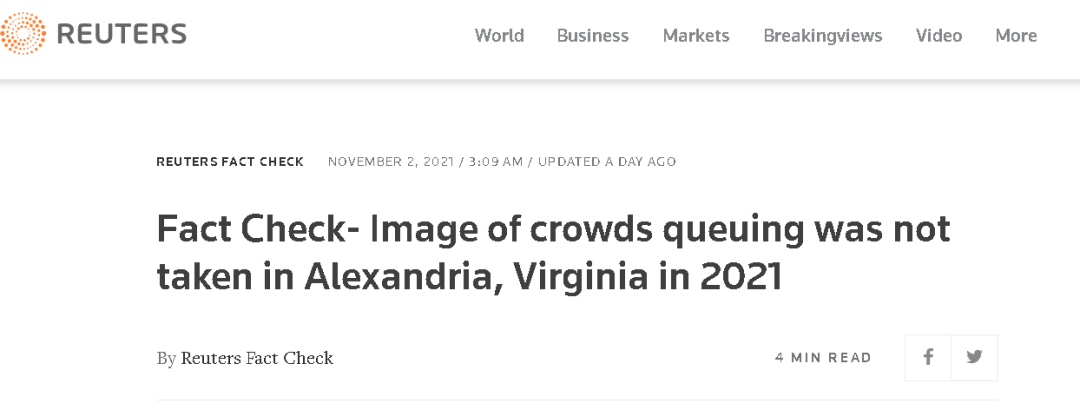This screenshot has height=410, width=1080.
Task: Open the Reuters Fact Check author byline
Action: [257, 358]
